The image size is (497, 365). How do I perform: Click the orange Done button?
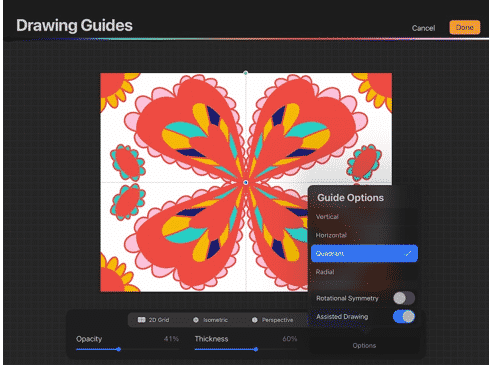[x=465, y=27]
